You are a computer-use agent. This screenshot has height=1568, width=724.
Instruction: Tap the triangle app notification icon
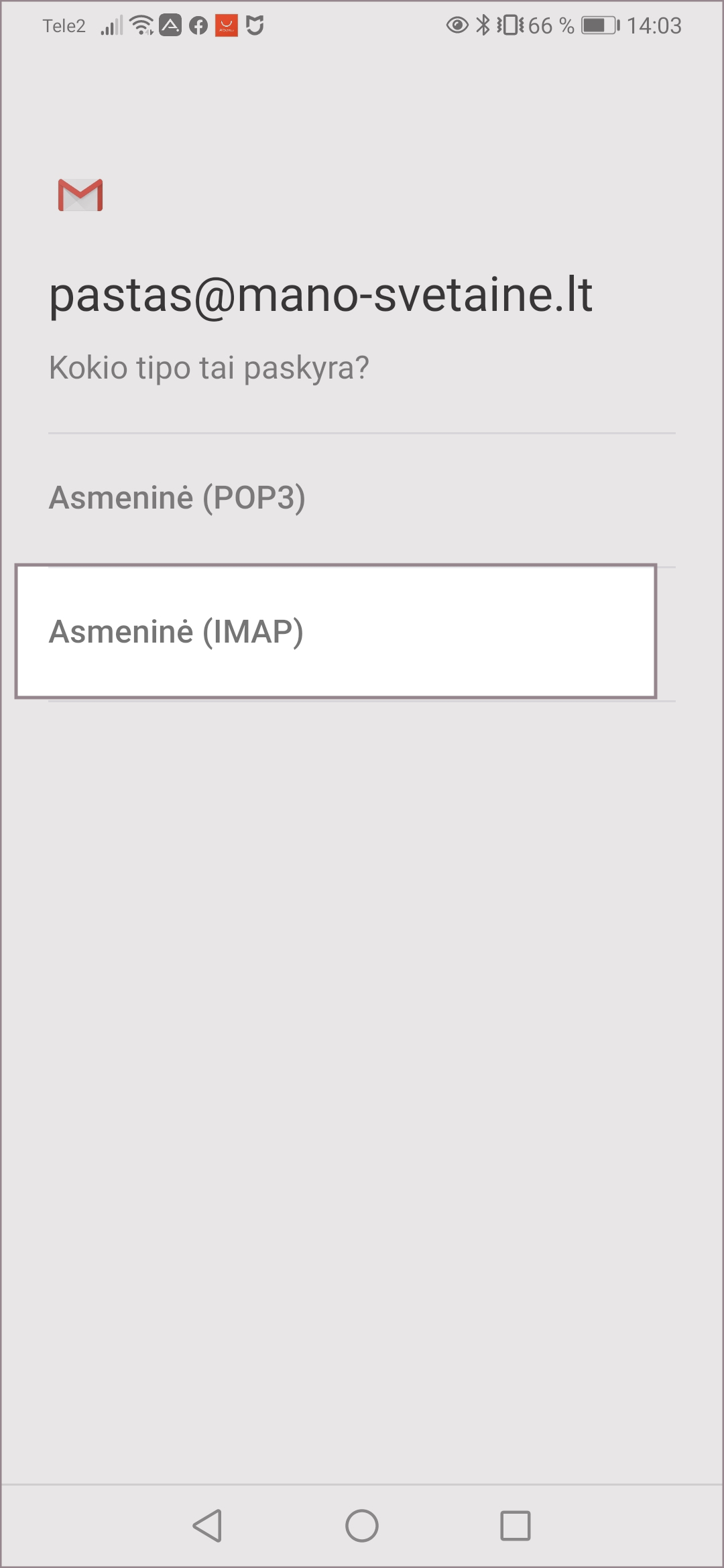point(170,26)
